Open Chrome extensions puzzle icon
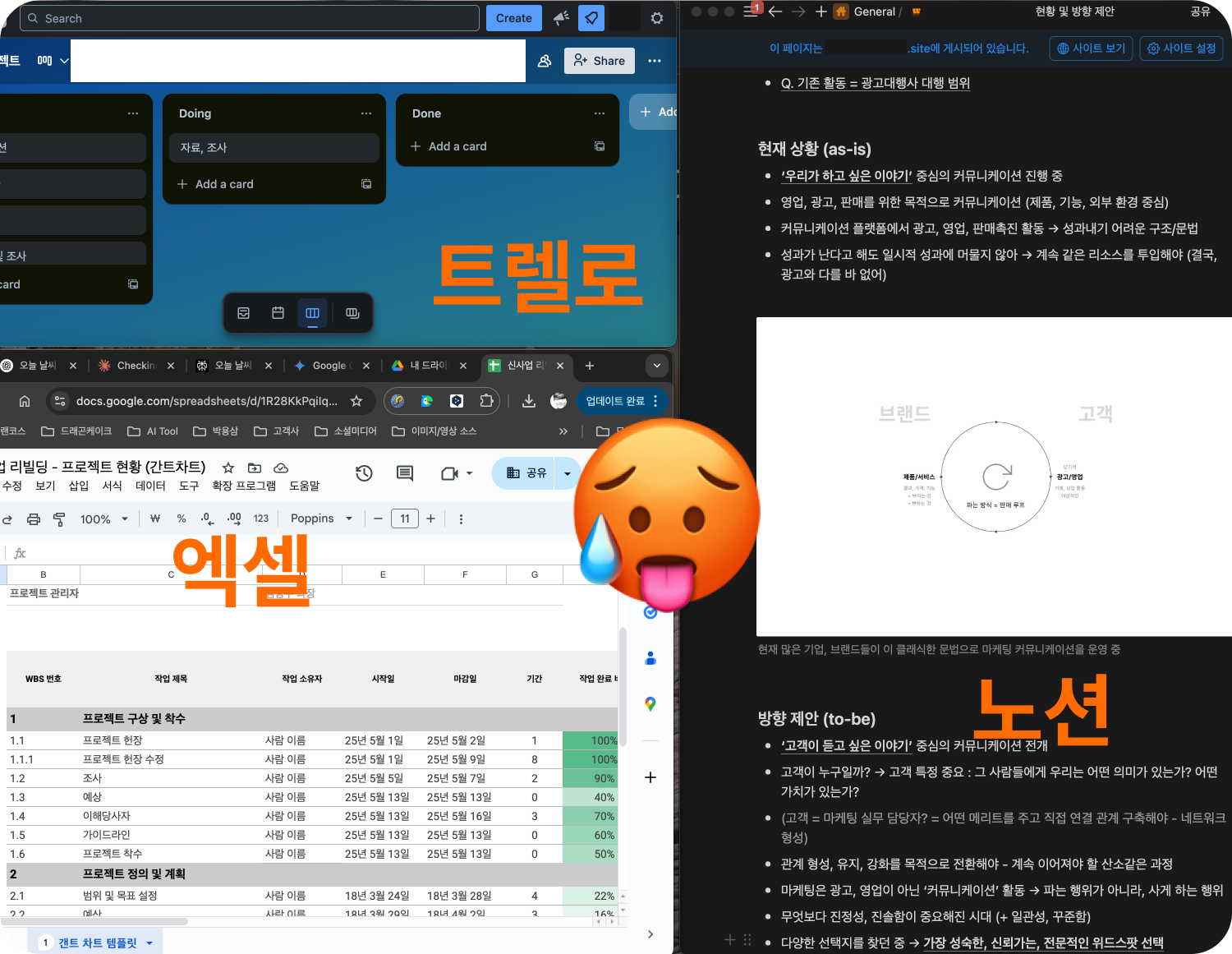 [486, 401]
